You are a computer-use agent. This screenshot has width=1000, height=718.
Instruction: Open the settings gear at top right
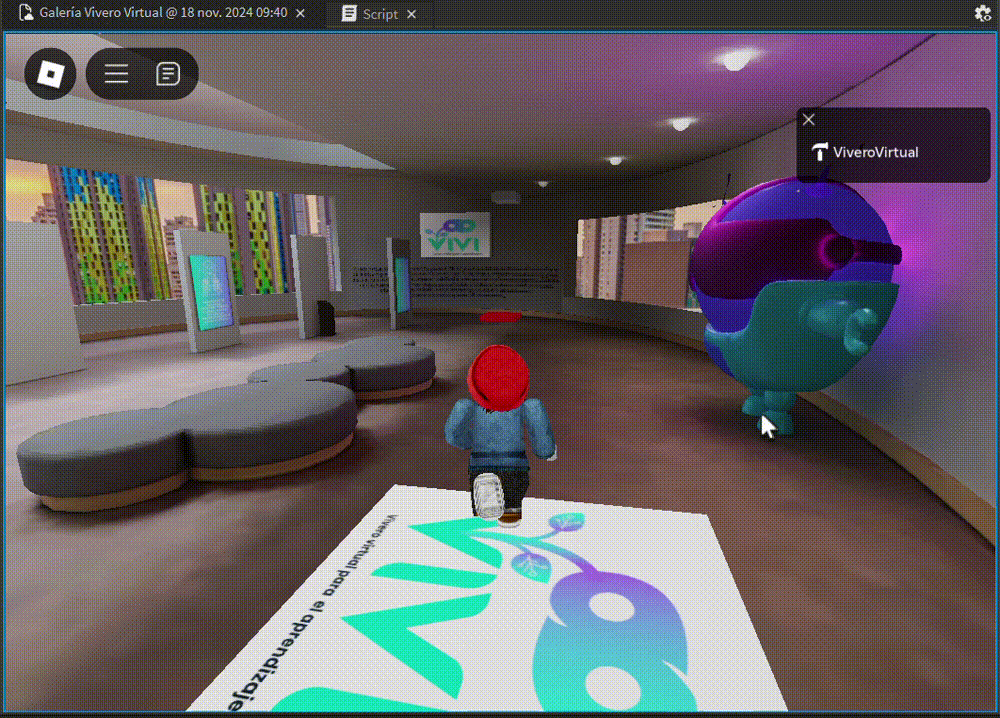(983, 13)
